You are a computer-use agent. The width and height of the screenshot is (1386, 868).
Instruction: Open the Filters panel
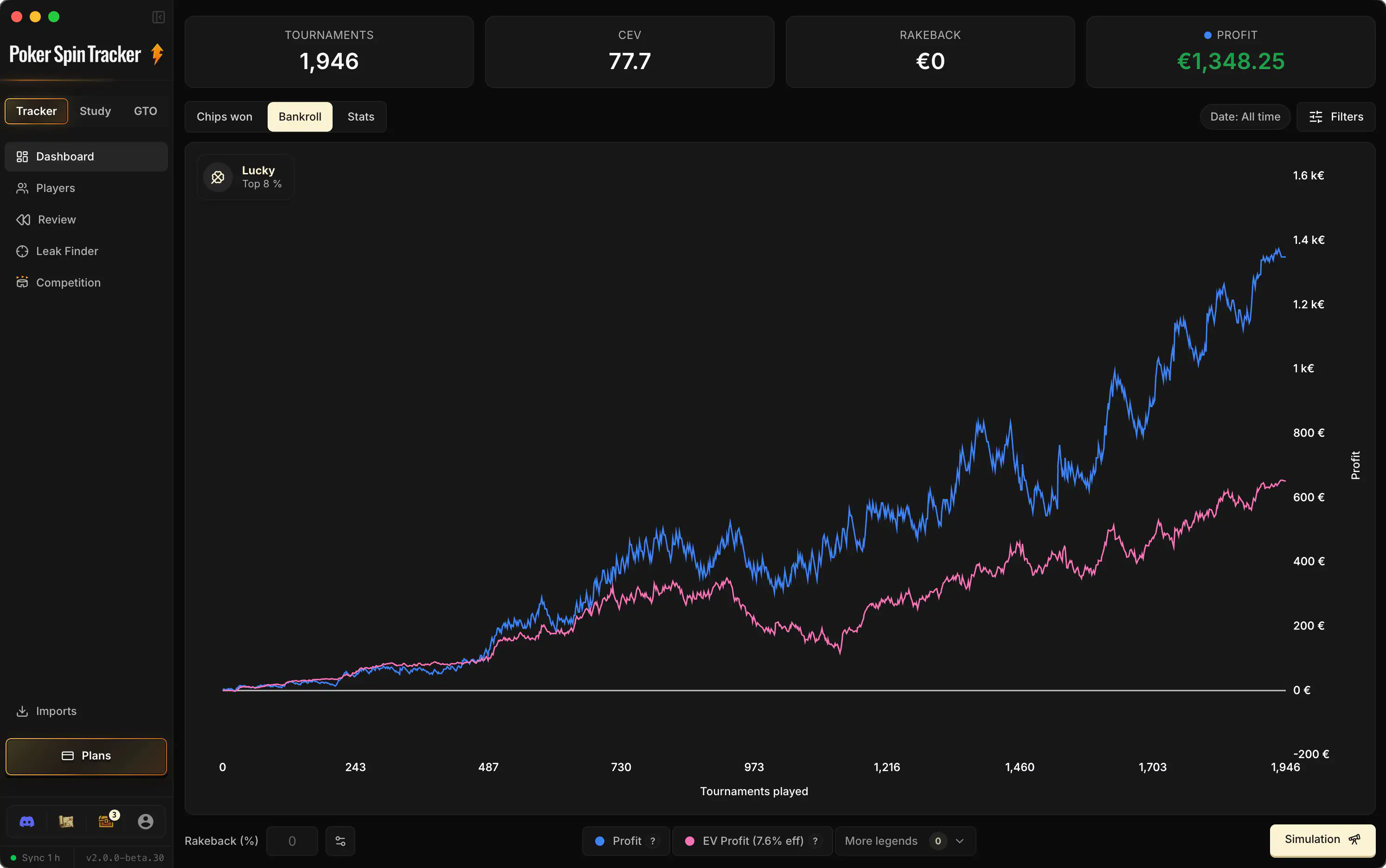1336,117
